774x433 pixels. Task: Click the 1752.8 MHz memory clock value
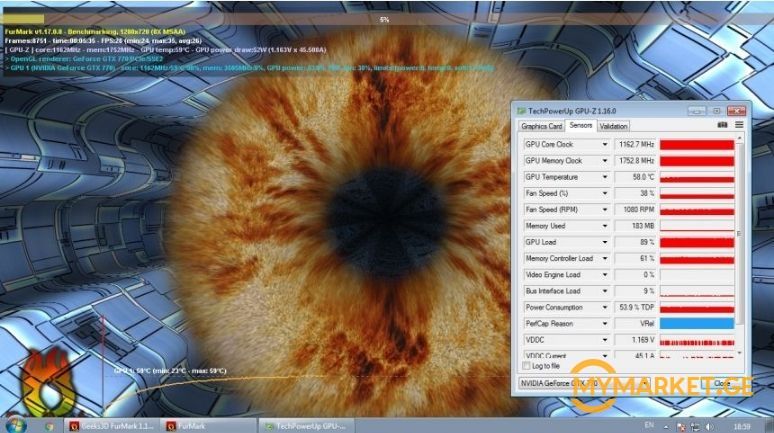635,160
